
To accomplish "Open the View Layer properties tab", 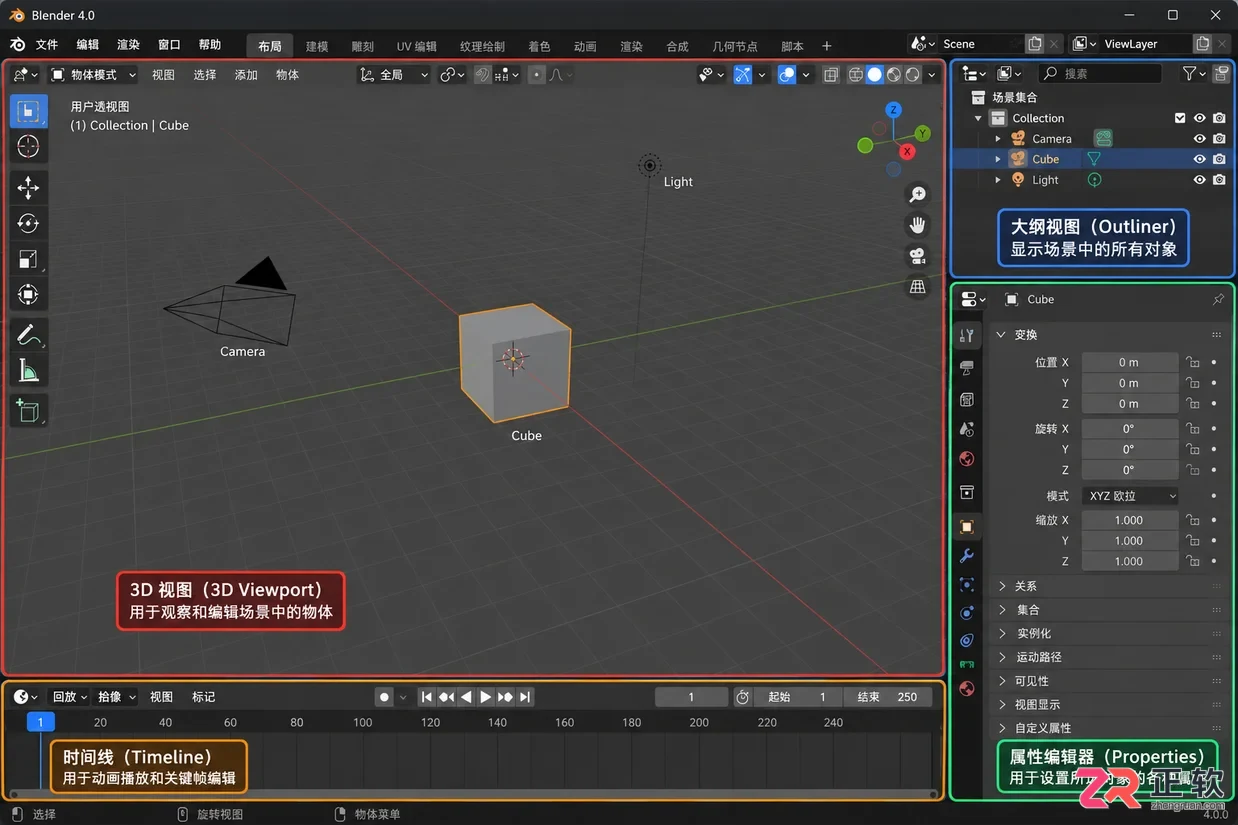I will (966, 429).
